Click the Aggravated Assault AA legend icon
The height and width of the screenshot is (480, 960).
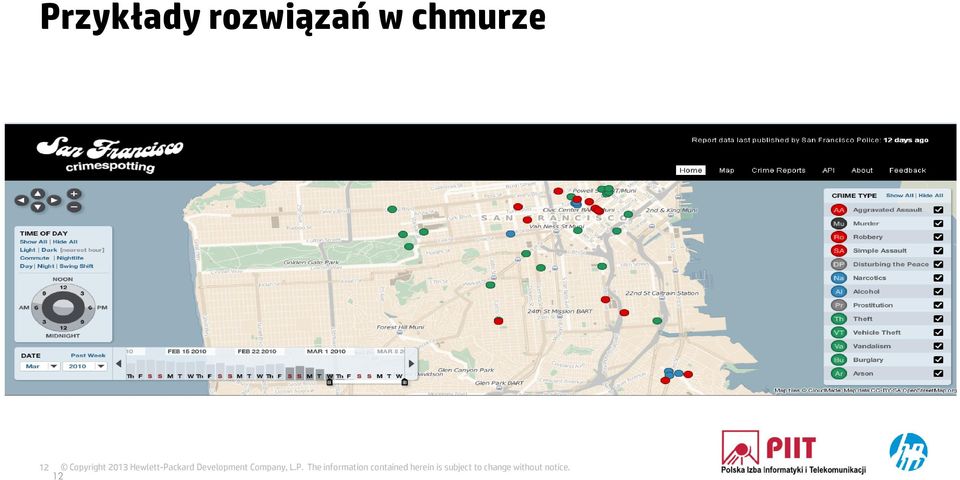pos(838,210)
